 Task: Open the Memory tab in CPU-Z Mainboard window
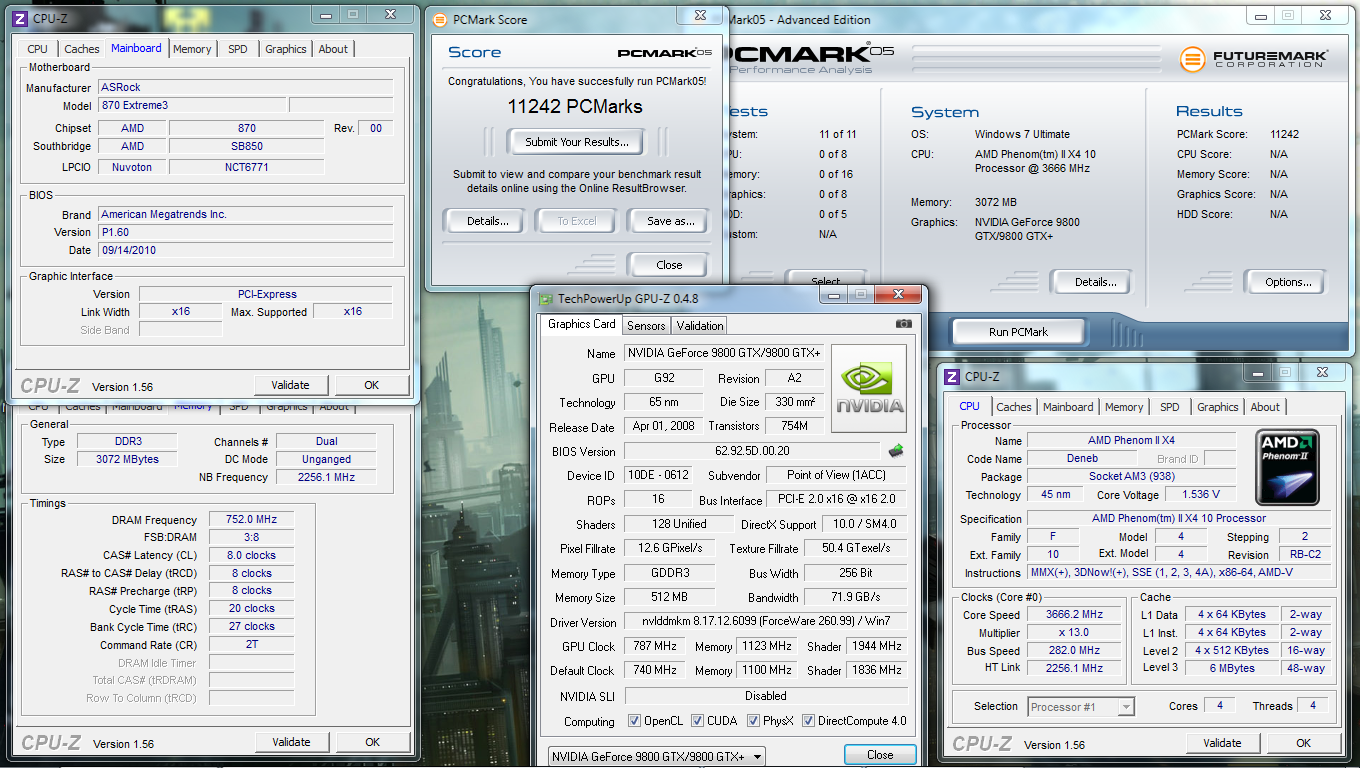[x=192, y=49]
